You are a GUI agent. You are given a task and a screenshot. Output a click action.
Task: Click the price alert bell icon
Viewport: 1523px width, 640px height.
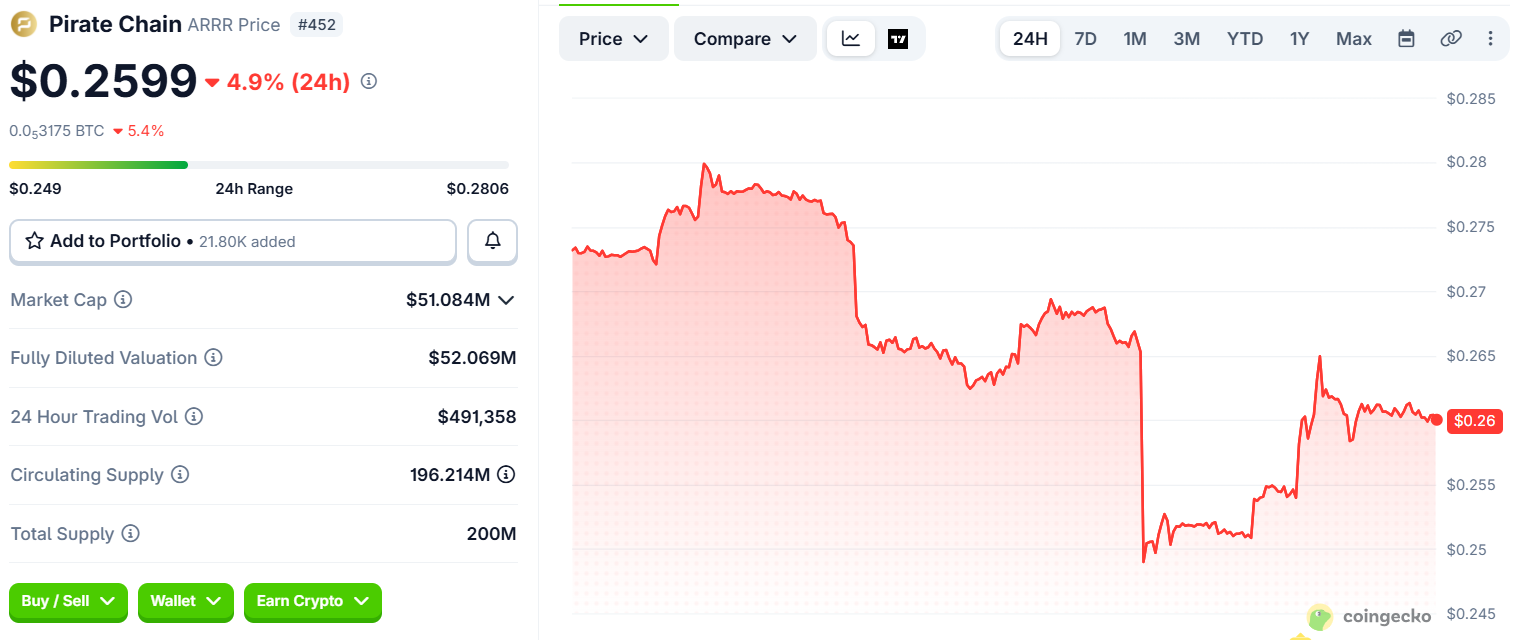pyautogui.click(x=493, y=241)
